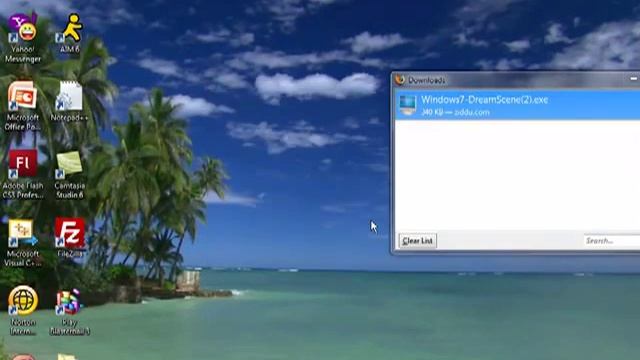Select the Windows7-DreamScene(2).exe download entry

(517, 105)
